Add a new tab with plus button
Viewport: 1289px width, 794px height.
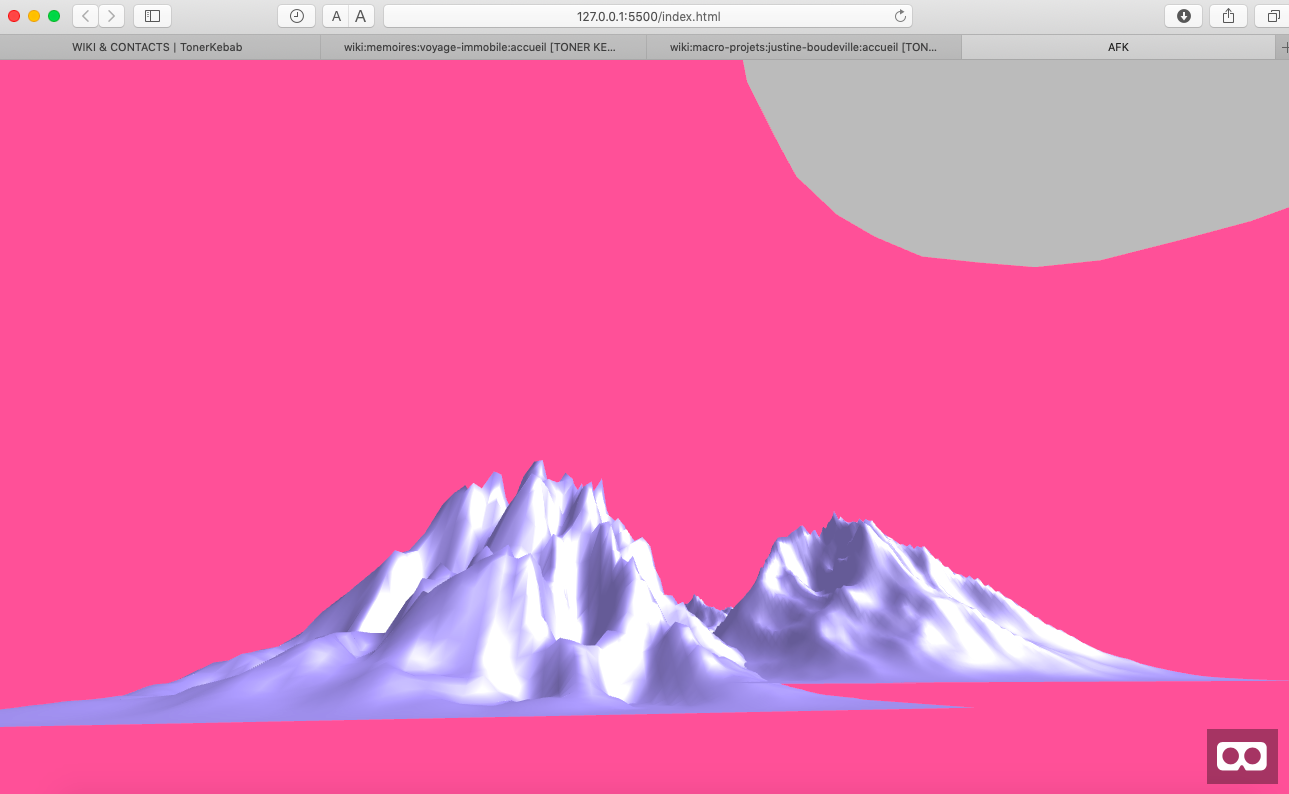pyautogui.click(x=1283, y=47)
